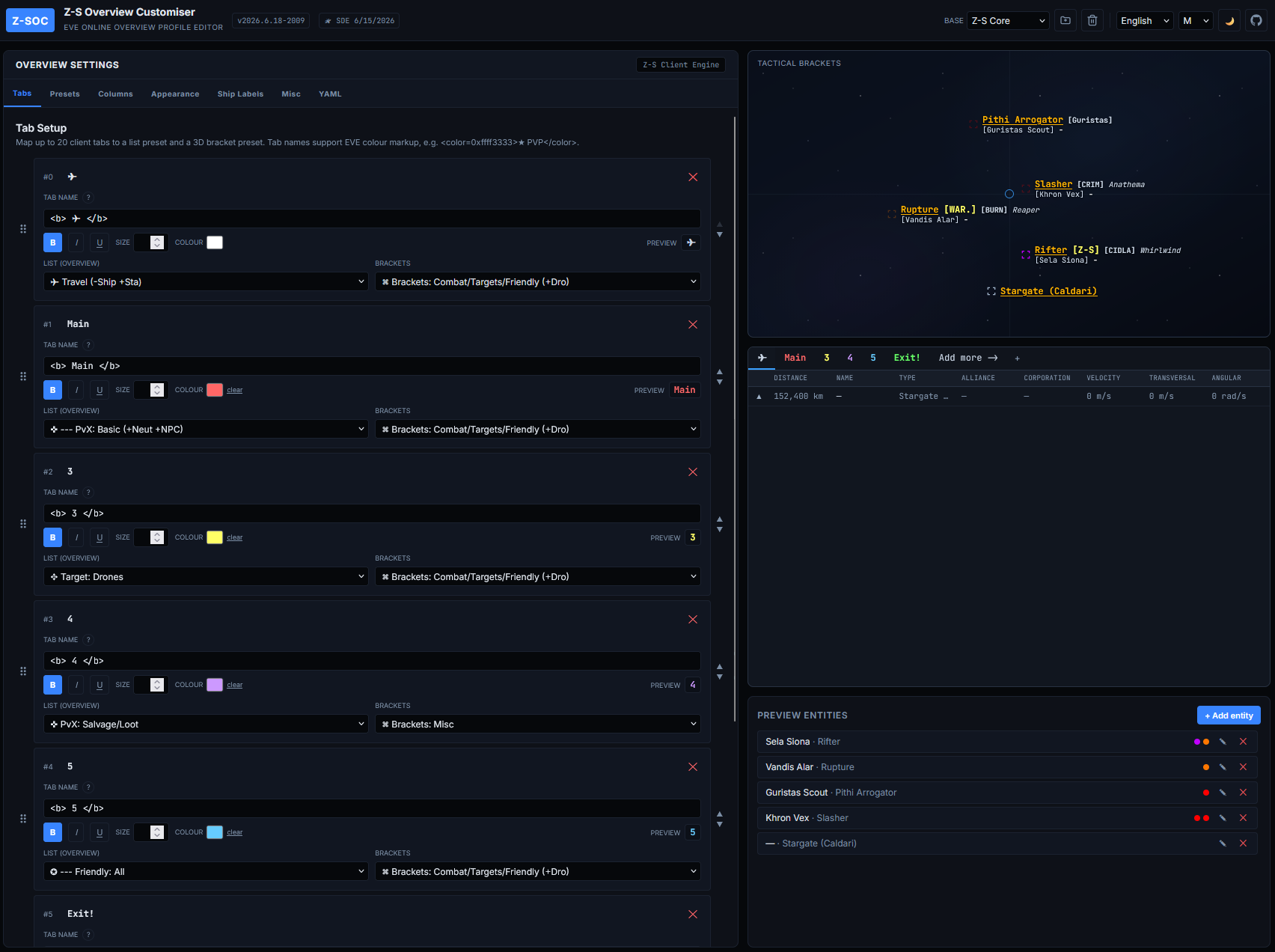Delete tab #3 named 4
The width and height of the screenshot is (1275, 952).
[693, 620]
